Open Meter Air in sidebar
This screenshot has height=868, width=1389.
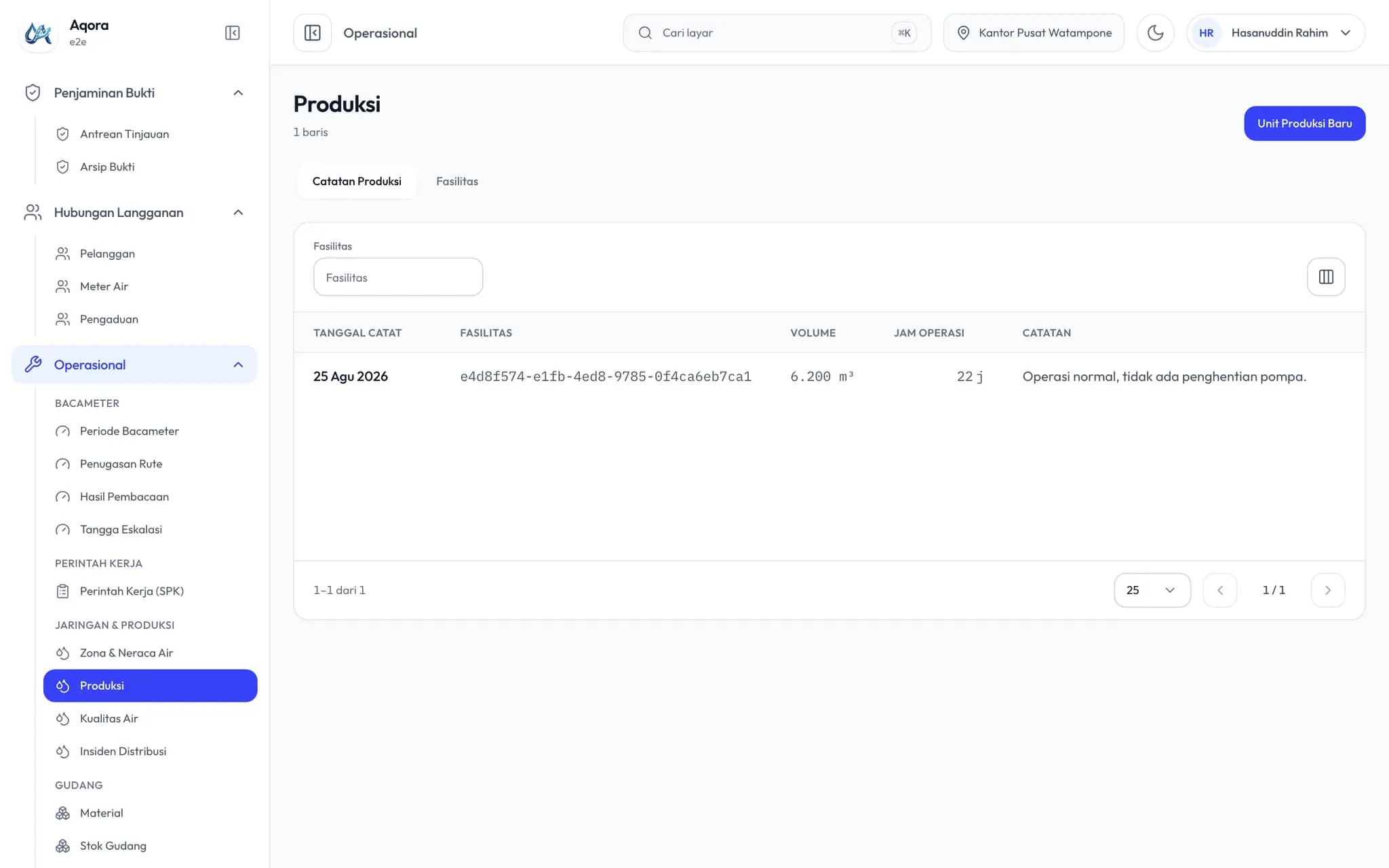tap(151, 286)
